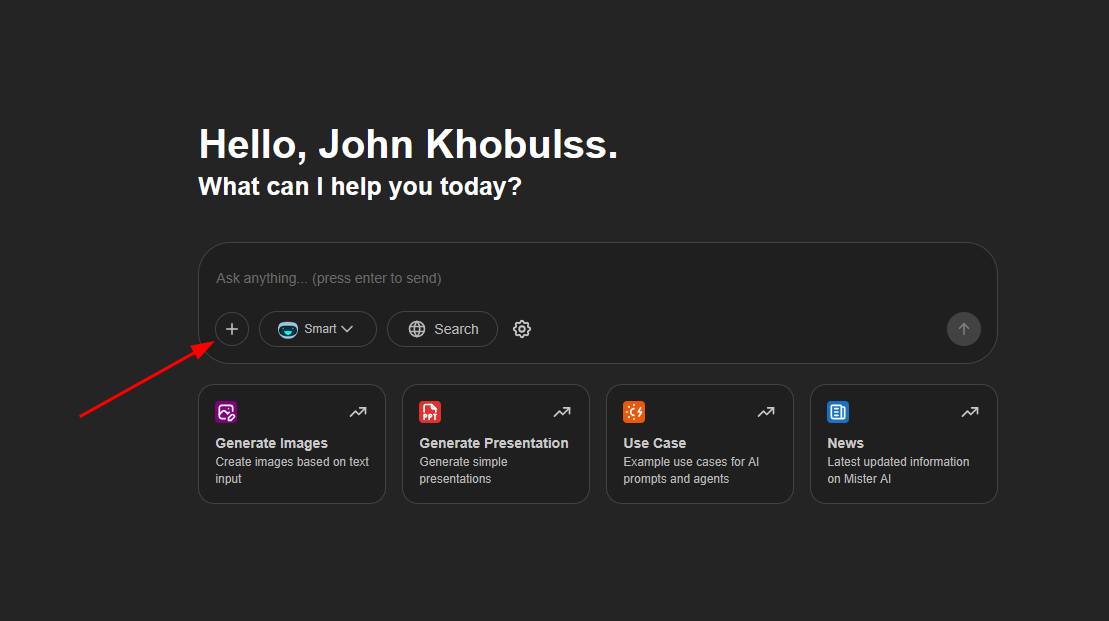Click trending arrow on News card
This screenshot has width=1109, height=621.
tap(970, 412)
